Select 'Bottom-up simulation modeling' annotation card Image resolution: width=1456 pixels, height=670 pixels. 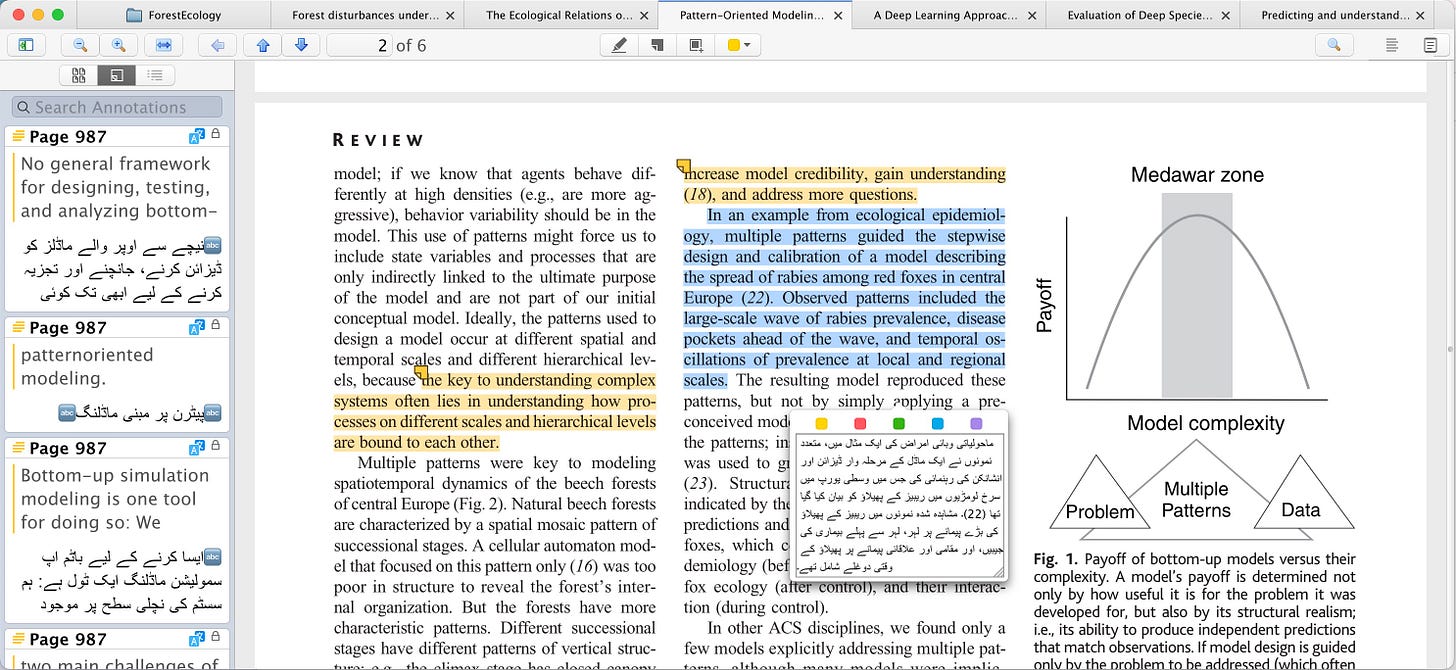[x=117, y=530]
